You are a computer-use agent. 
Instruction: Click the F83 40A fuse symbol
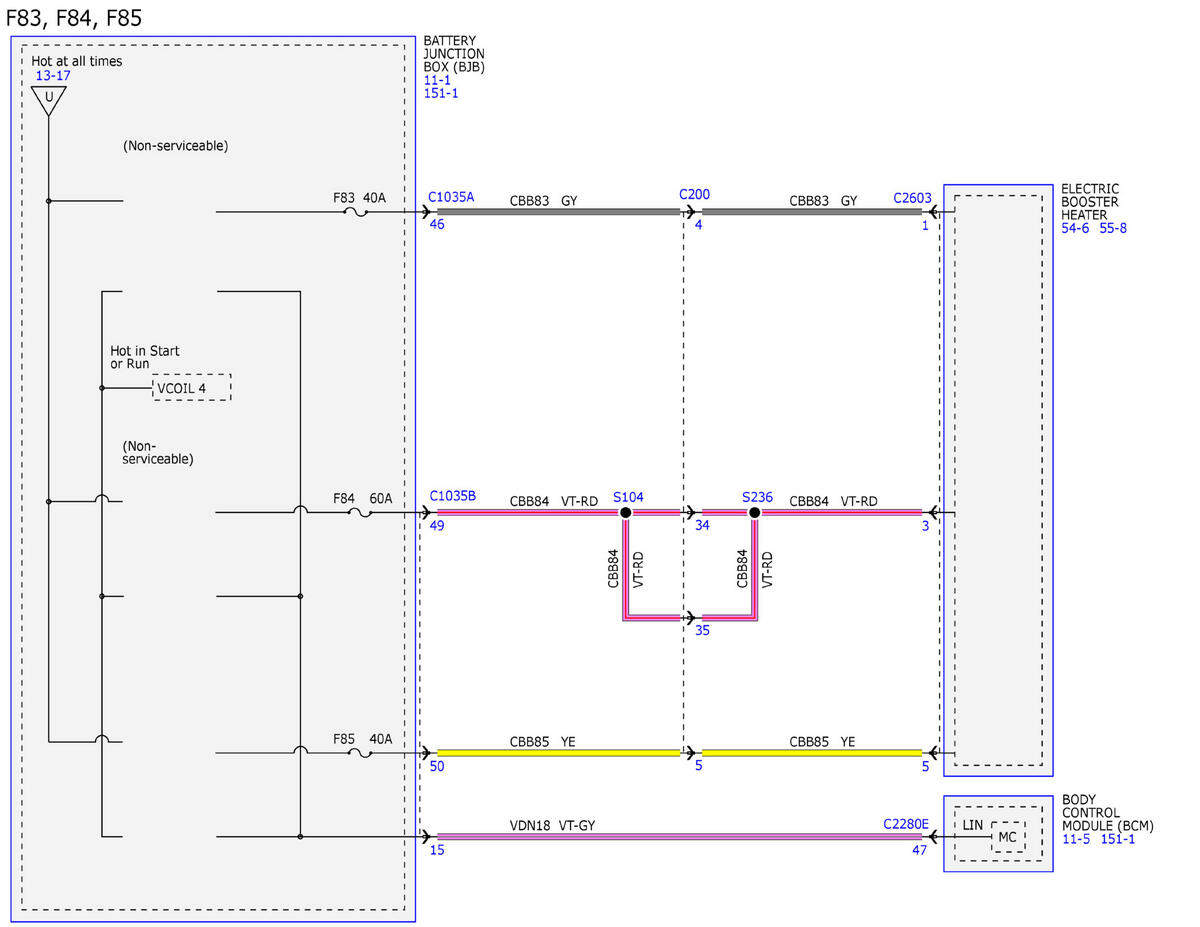coord(356,211)
